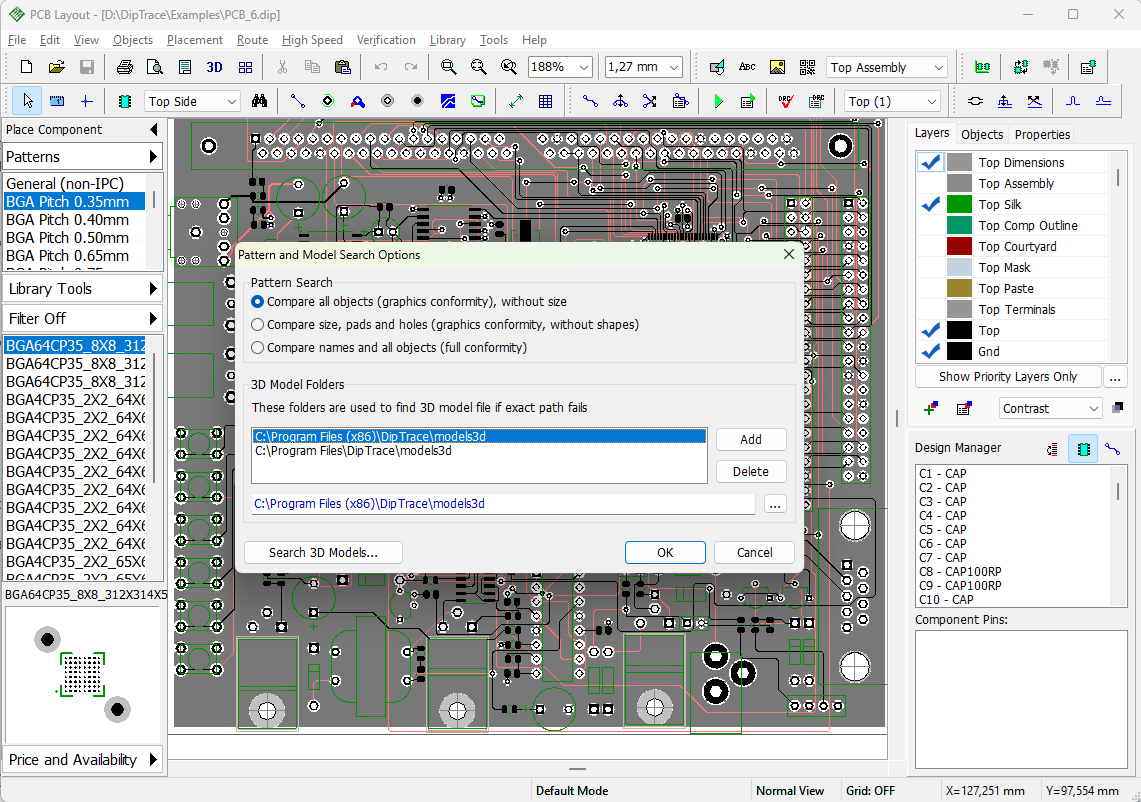Select C:\Program Files\DipTrace\models3d folder entry
The width and height of the screenshot is (1141, 802).
click(479, 451)
